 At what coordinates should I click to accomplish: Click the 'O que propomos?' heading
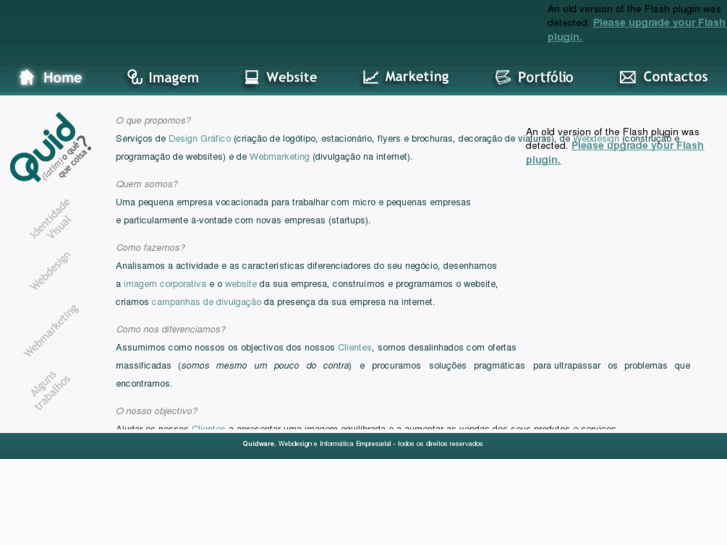[x=153, y=121]
